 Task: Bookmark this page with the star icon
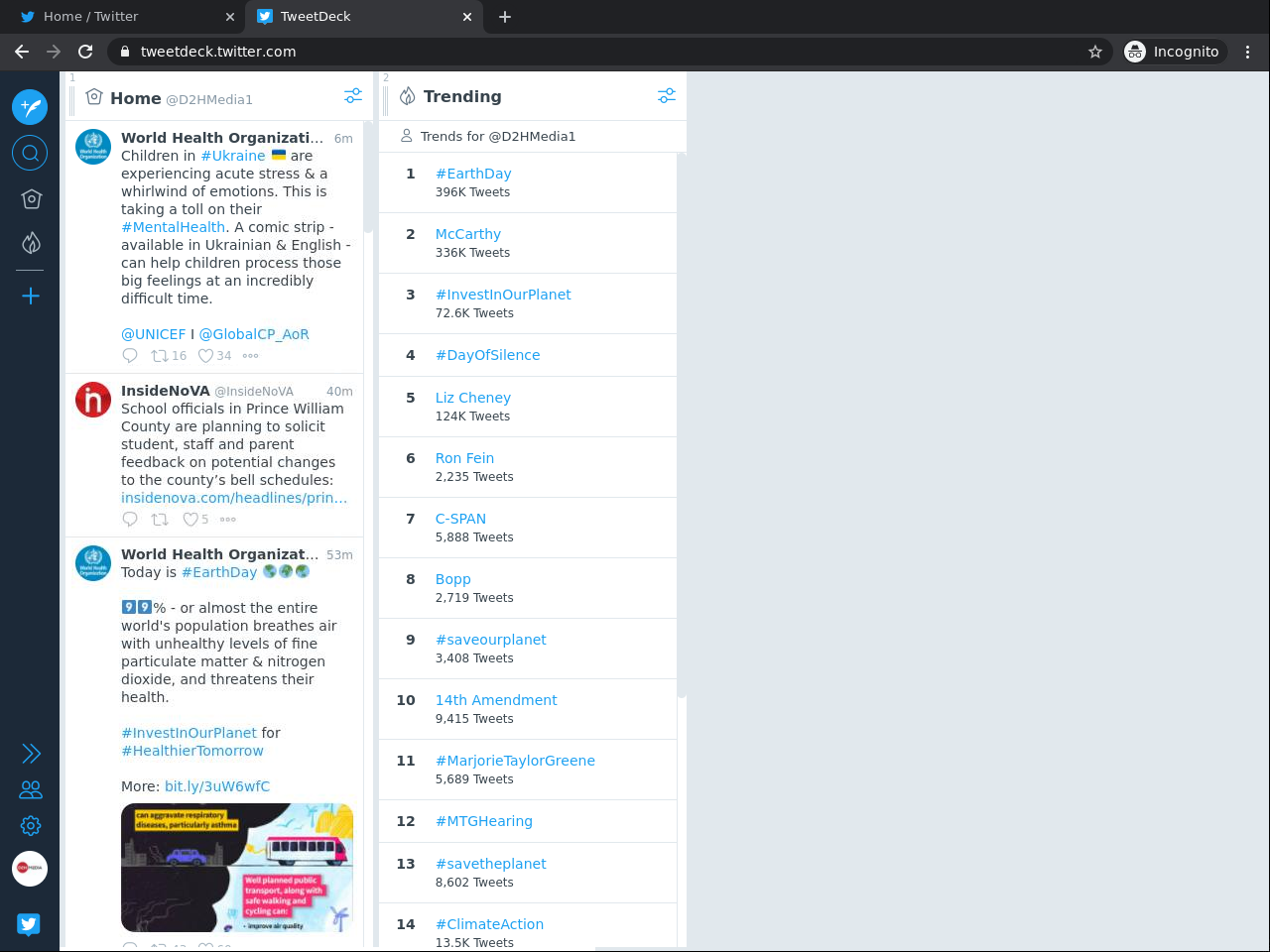tap(1095, 52)
